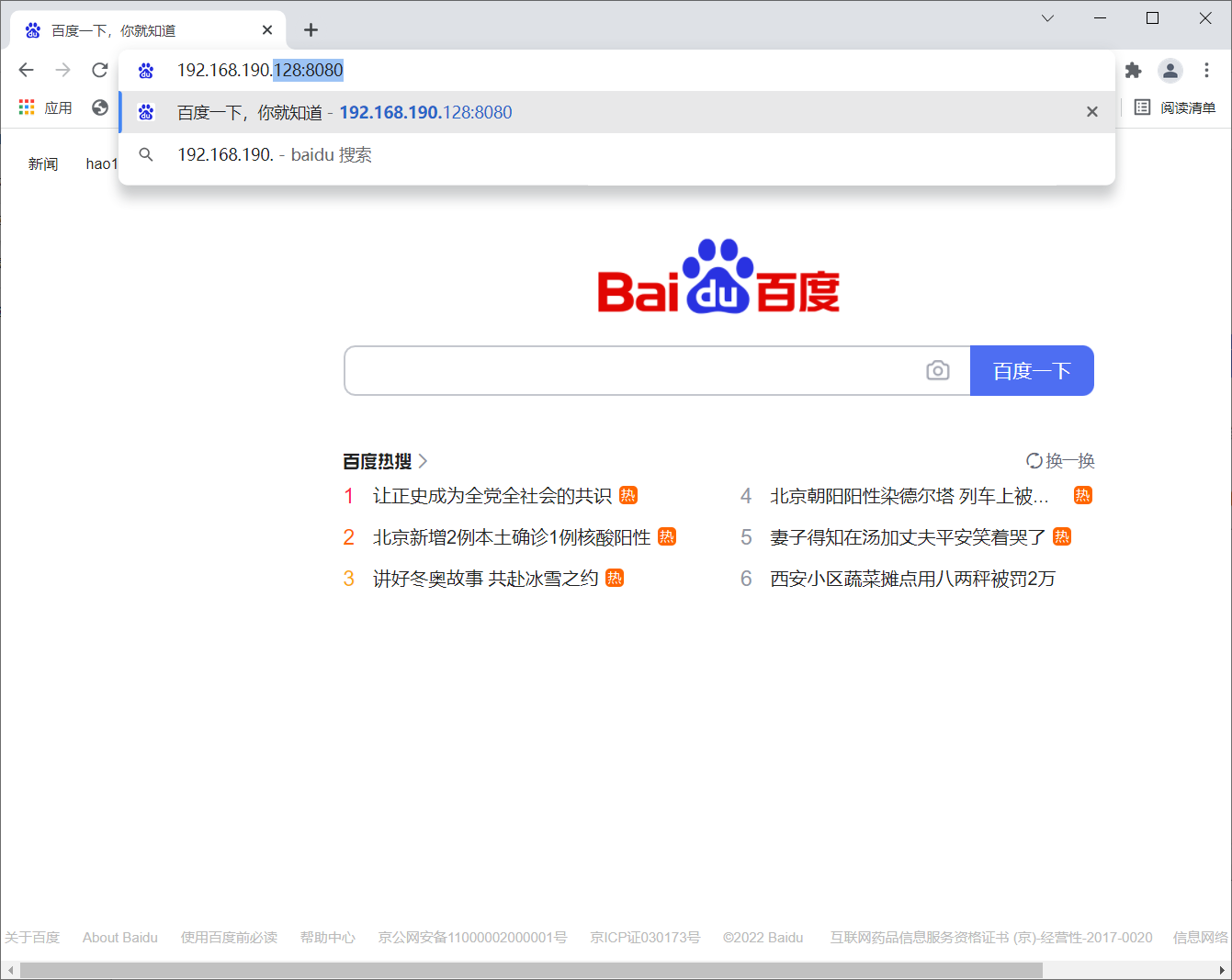Open the About Baidu footer link
The image size is (1232, 980).
click(120, 937)
